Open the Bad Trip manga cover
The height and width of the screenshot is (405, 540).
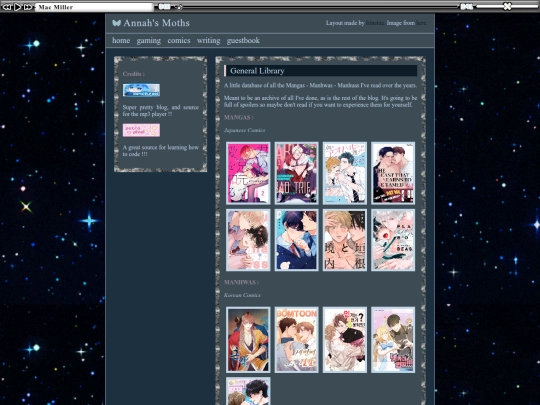point(296,173)
